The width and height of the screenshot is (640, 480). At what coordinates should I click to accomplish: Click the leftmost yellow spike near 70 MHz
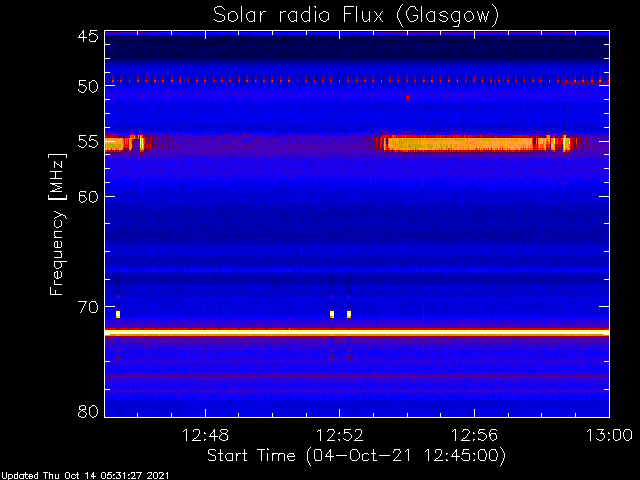[x=118, y=314]
